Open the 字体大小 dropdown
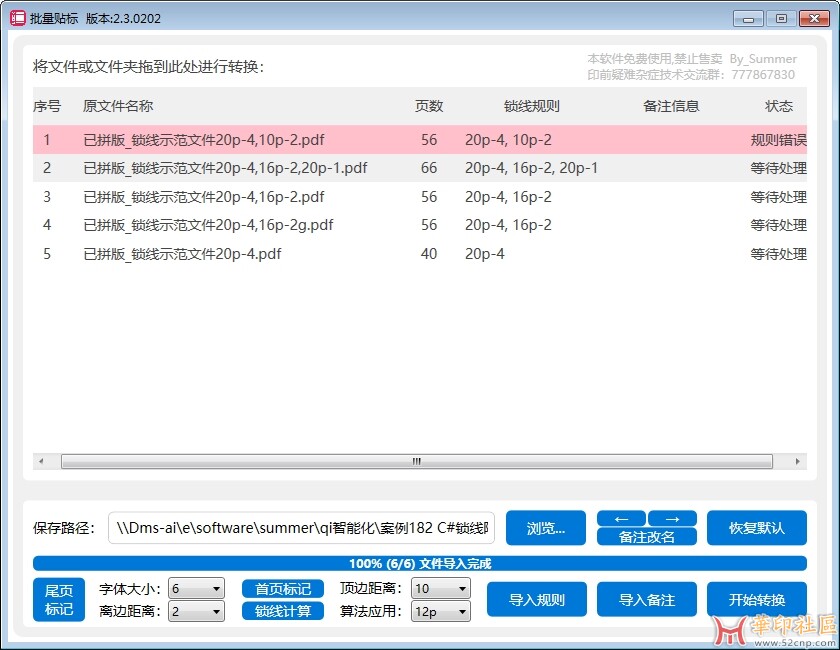Image resolution: width=840 pixels, height=650 pixels. click(196, 589)
